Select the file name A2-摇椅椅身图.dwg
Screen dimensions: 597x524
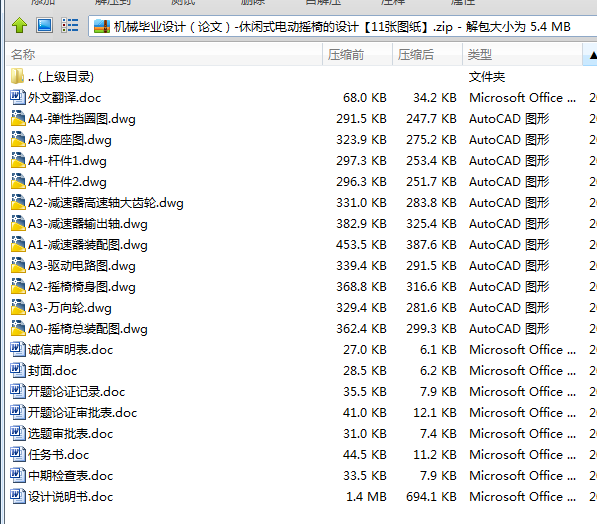tap(82, 286)
